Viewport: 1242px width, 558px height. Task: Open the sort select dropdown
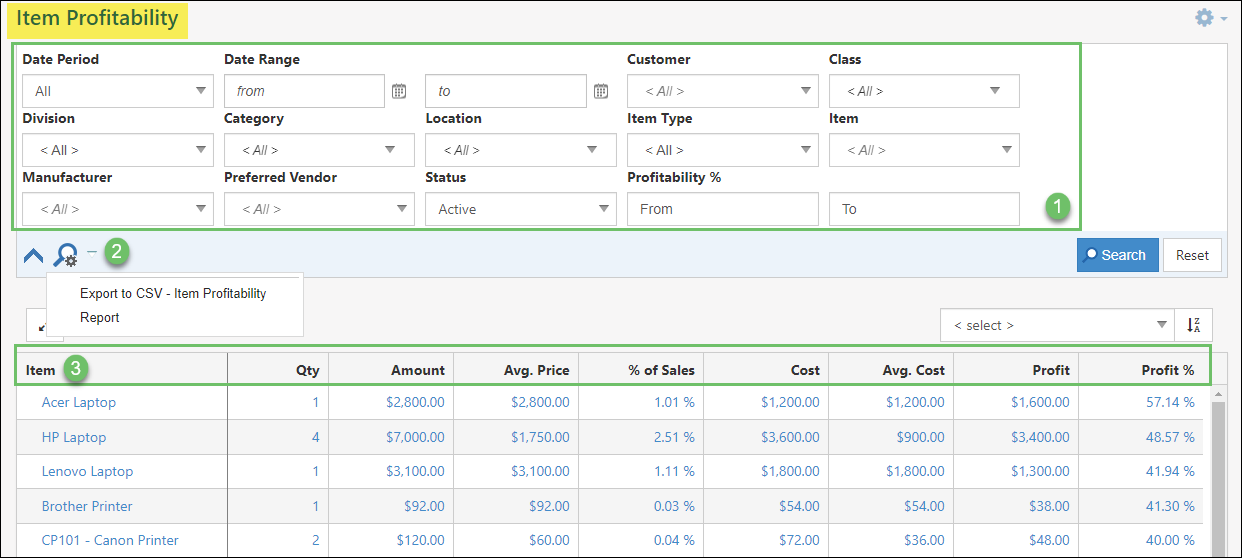coord(1057,325)
